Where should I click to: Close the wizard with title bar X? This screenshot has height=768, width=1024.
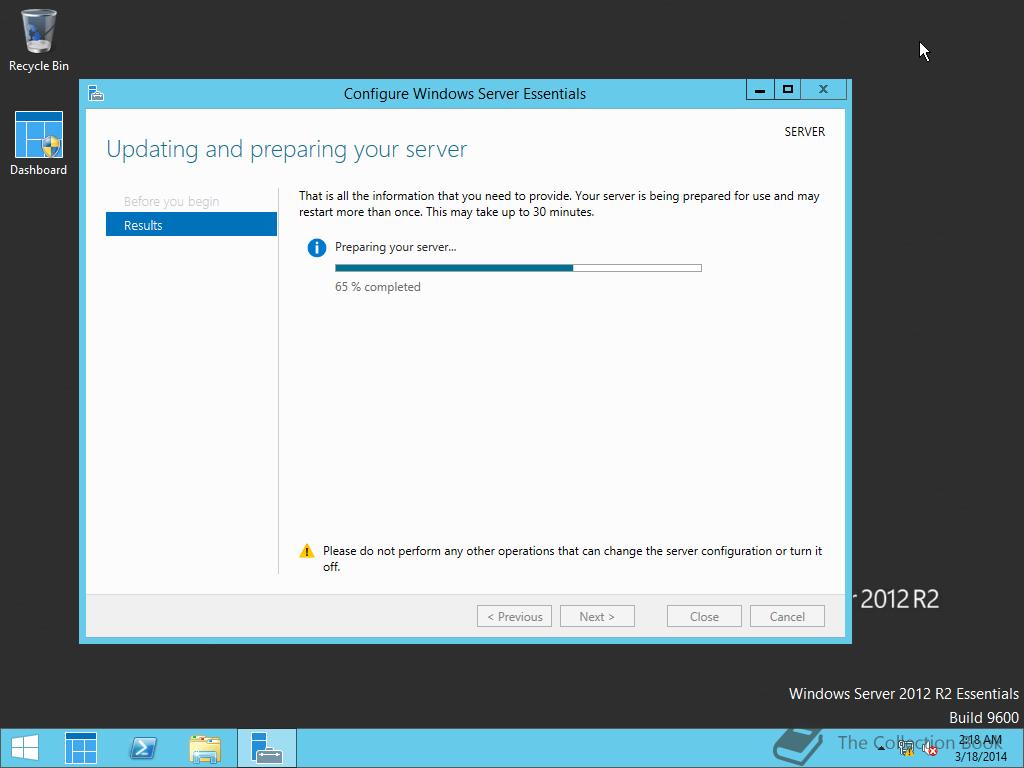point(824,89)
